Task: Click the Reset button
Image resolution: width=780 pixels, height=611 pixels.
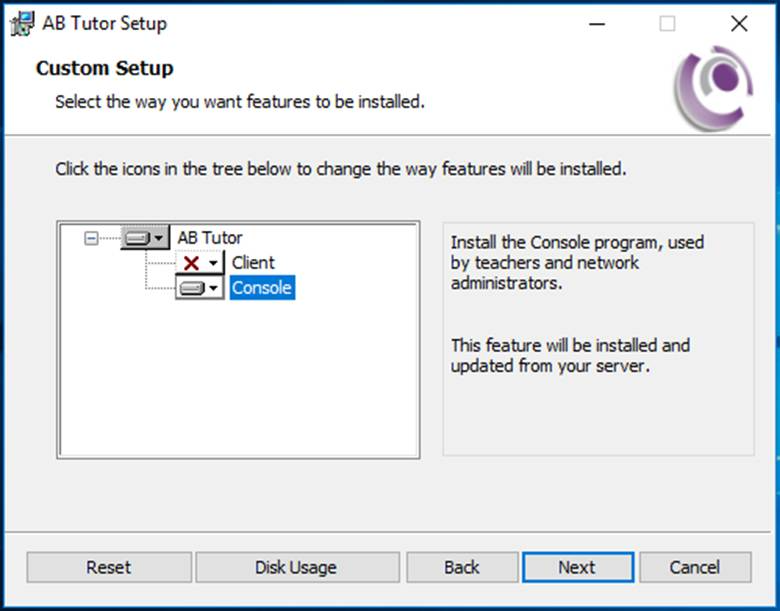Action: (x=109, y=567)
